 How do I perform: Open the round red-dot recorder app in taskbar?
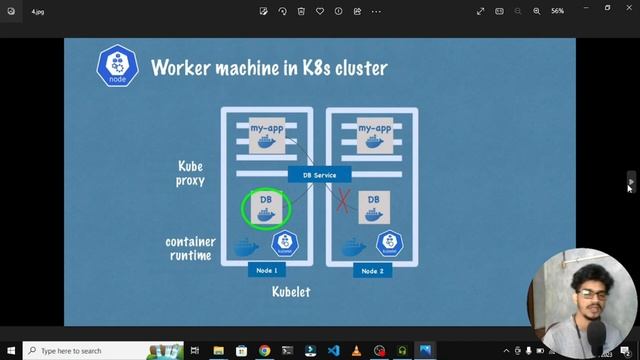[x=379, y=351]
